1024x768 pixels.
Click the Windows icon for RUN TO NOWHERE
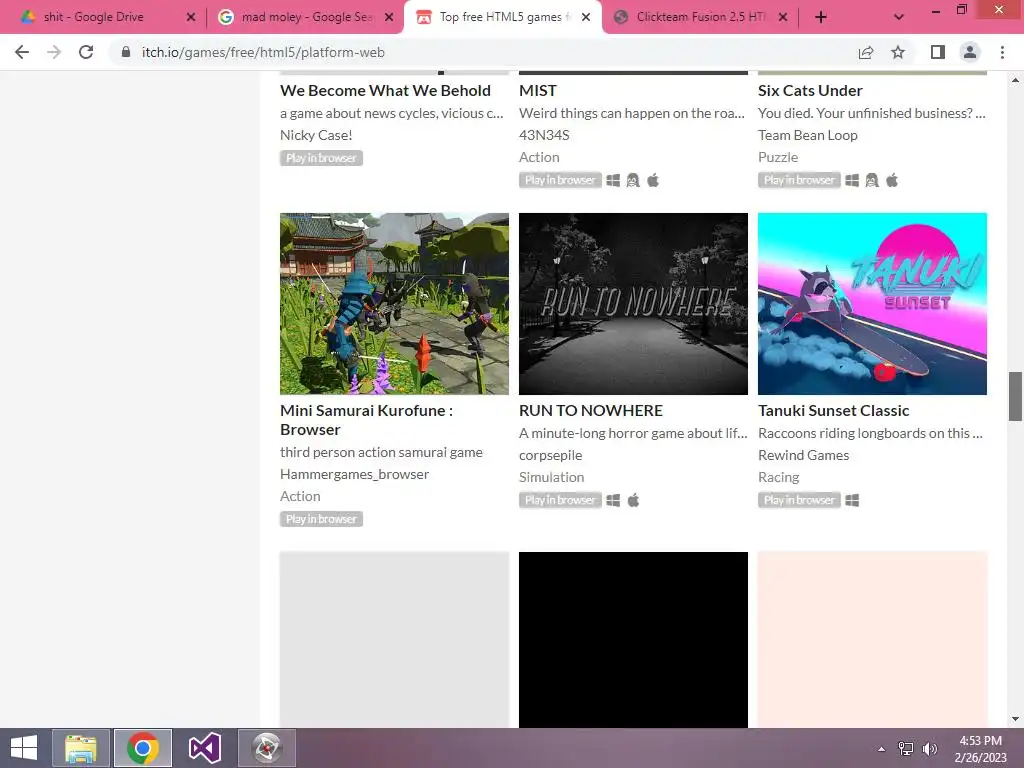point(613,500)
